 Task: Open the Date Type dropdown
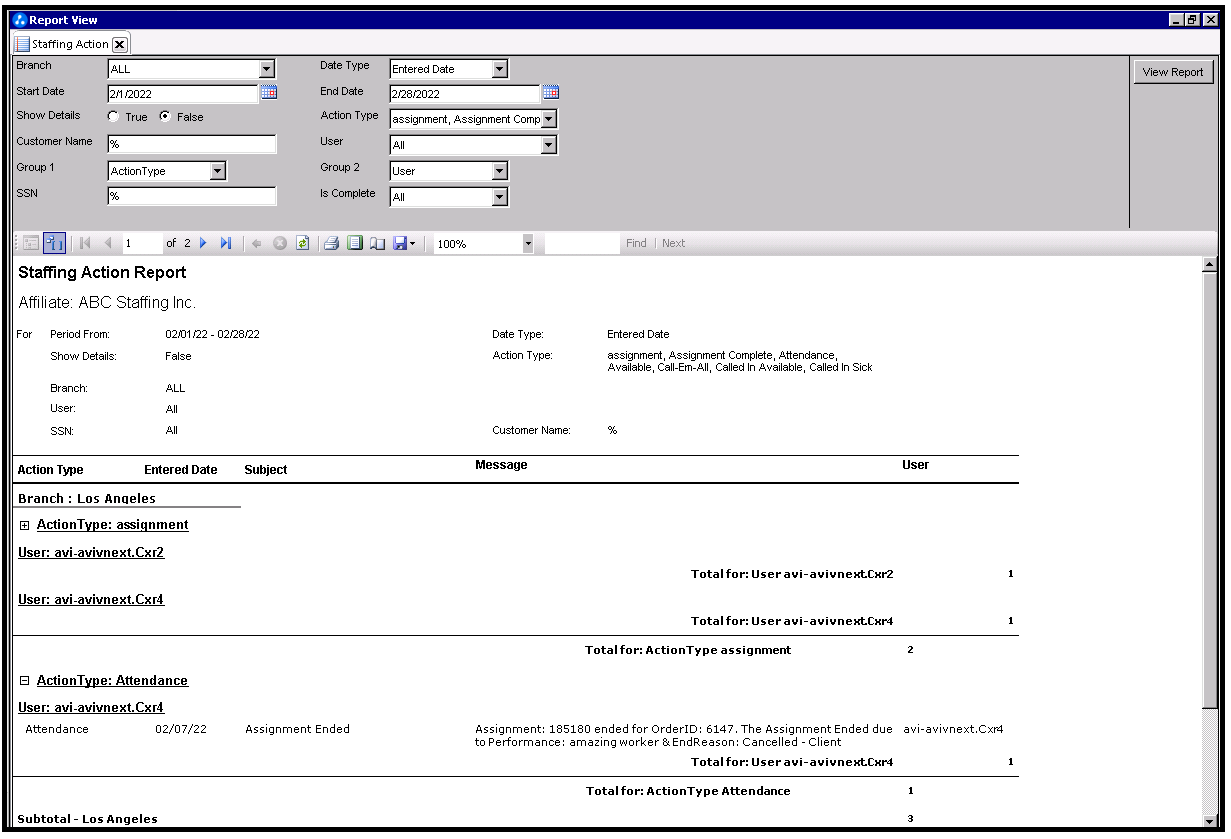click(500, 69)
